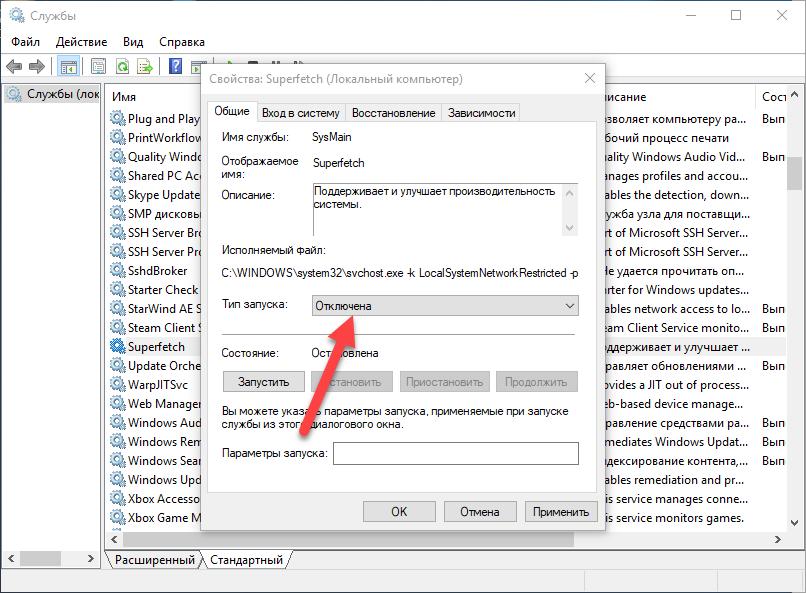Click the services list scroll down arrow
This screenshot has width=806, height=593.
tap(794, 523)
